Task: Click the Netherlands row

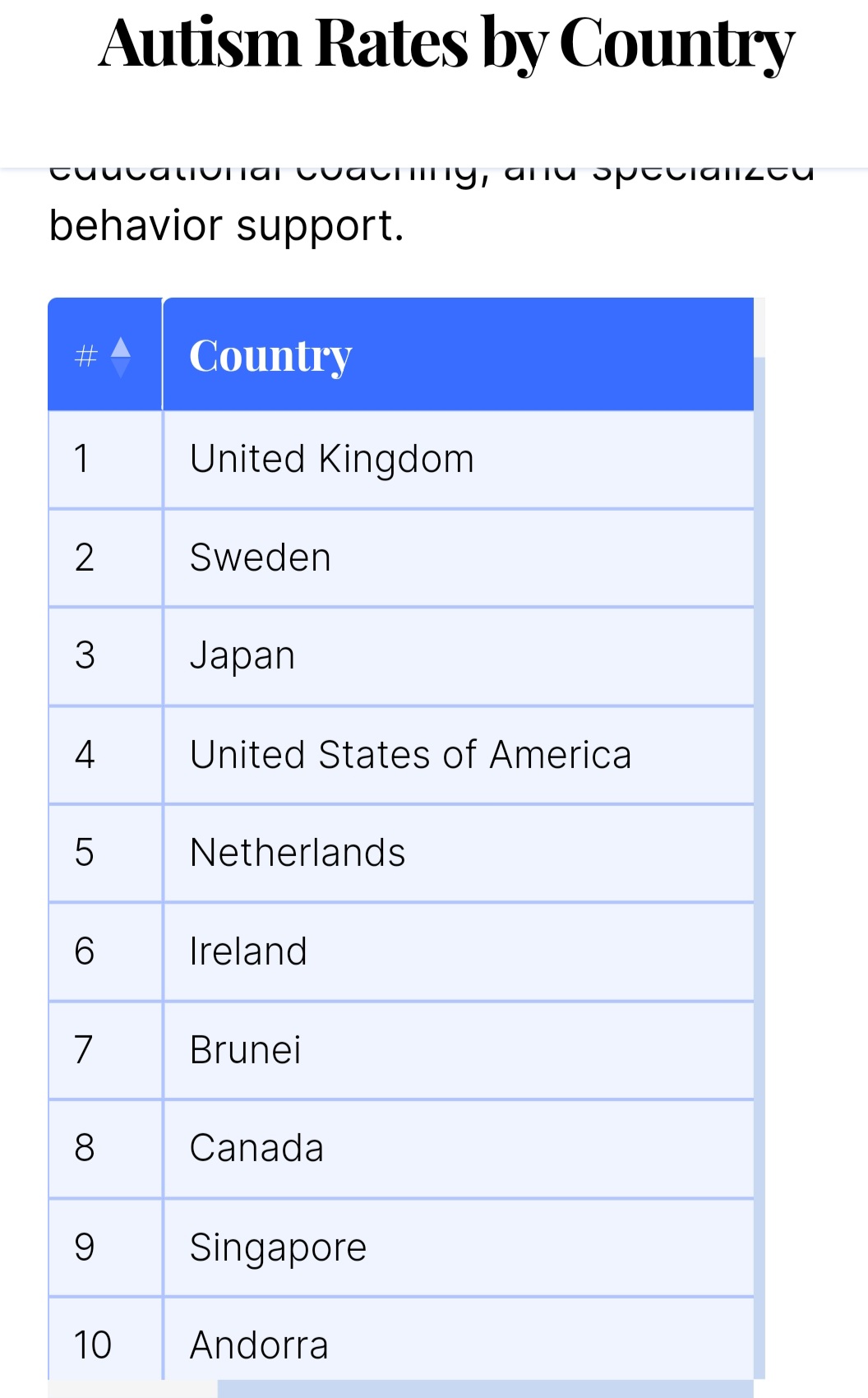Action: click(401, 854)
